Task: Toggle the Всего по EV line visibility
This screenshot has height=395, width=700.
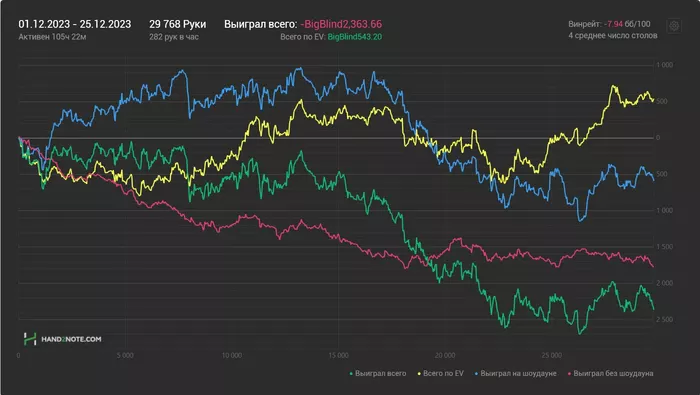Action: coord(443,374)
